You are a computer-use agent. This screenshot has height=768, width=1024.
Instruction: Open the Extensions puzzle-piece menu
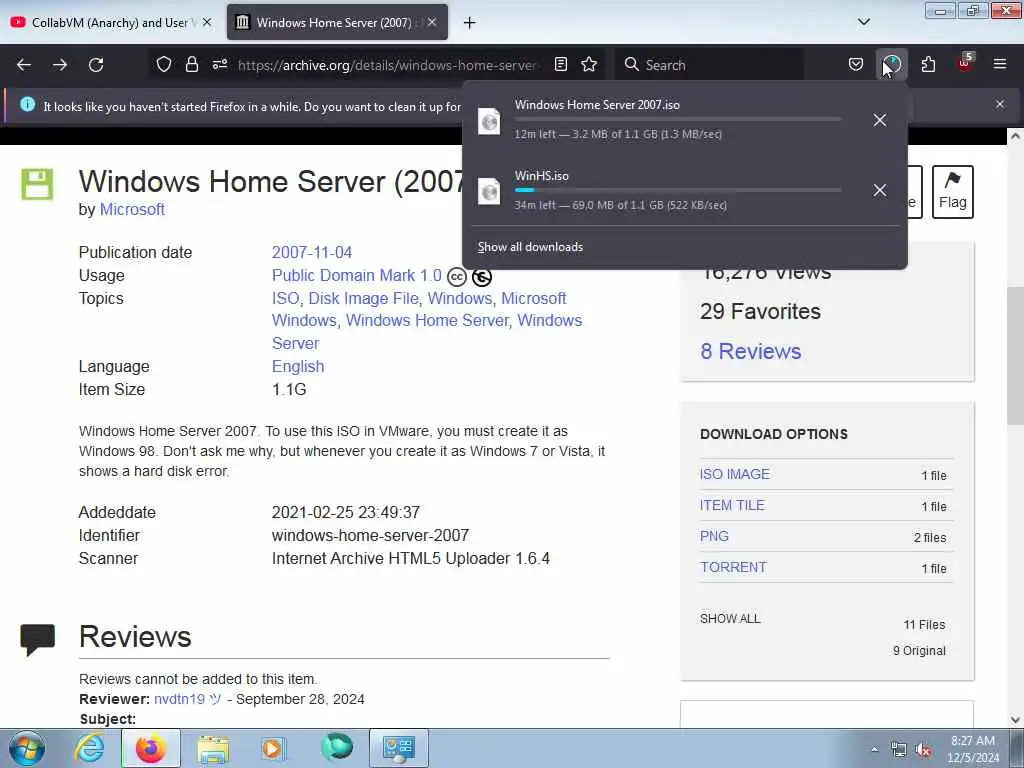click(928, 64)
